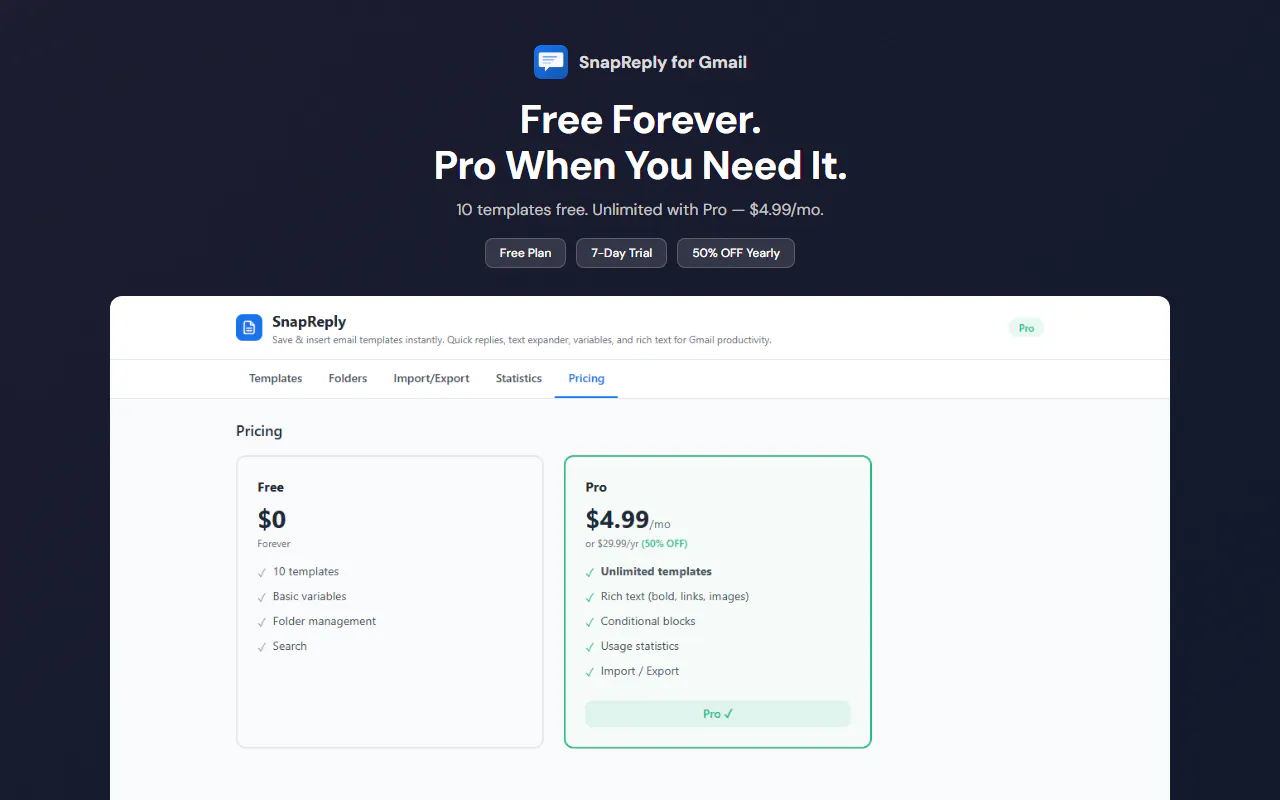Click the $0 price text
1280x800 pixels.
(272, 519)
